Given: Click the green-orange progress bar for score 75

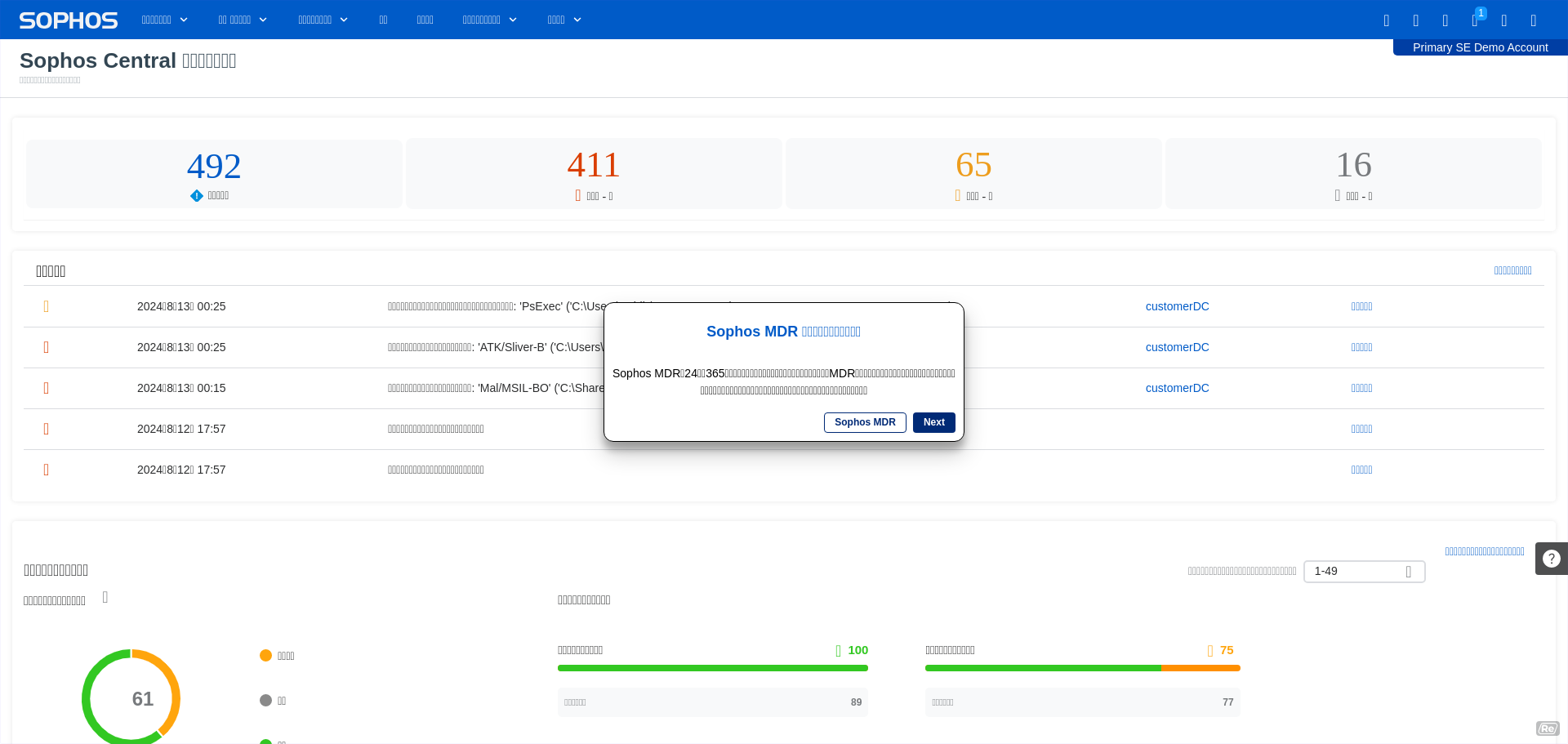Looking at the screenshot, I should coord(1083,668).
